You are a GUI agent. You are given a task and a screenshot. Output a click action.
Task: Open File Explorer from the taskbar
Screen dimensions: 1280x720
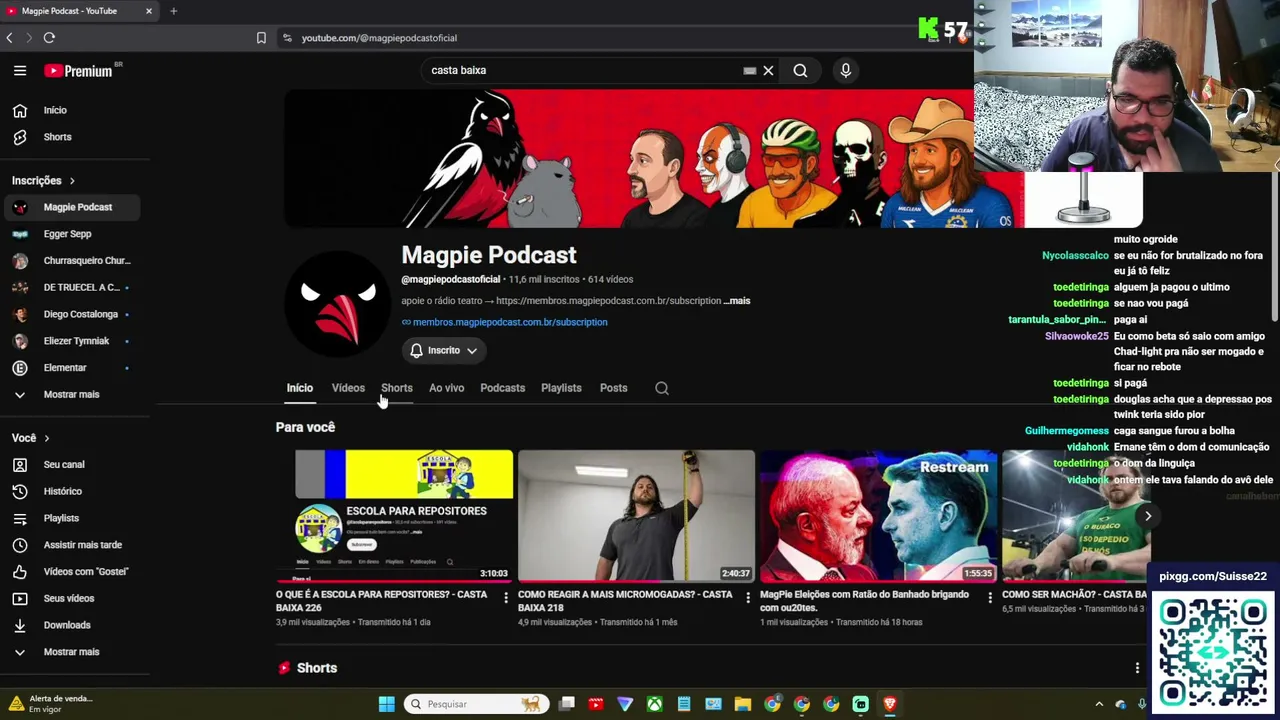pos(743,704)
